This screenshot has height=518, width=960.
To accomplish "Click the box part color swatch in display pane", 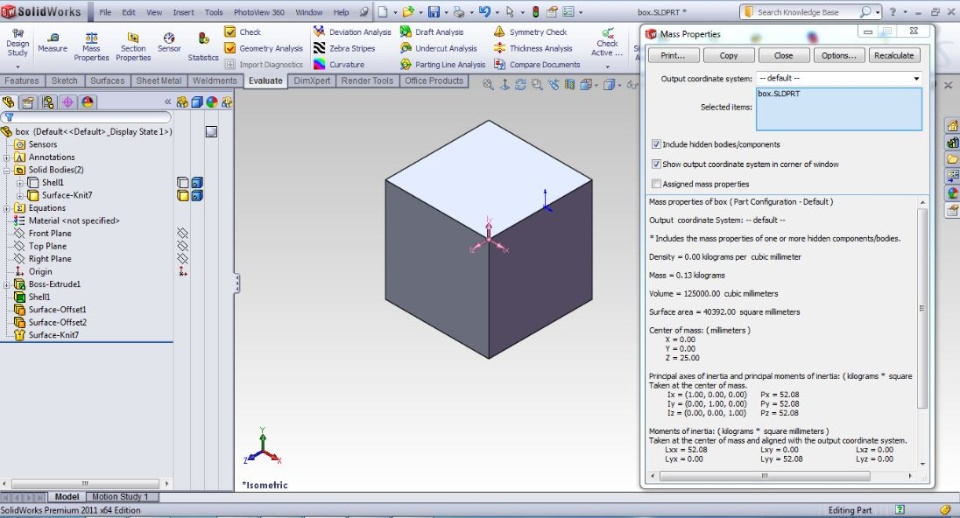I will (x=211, y=132).
